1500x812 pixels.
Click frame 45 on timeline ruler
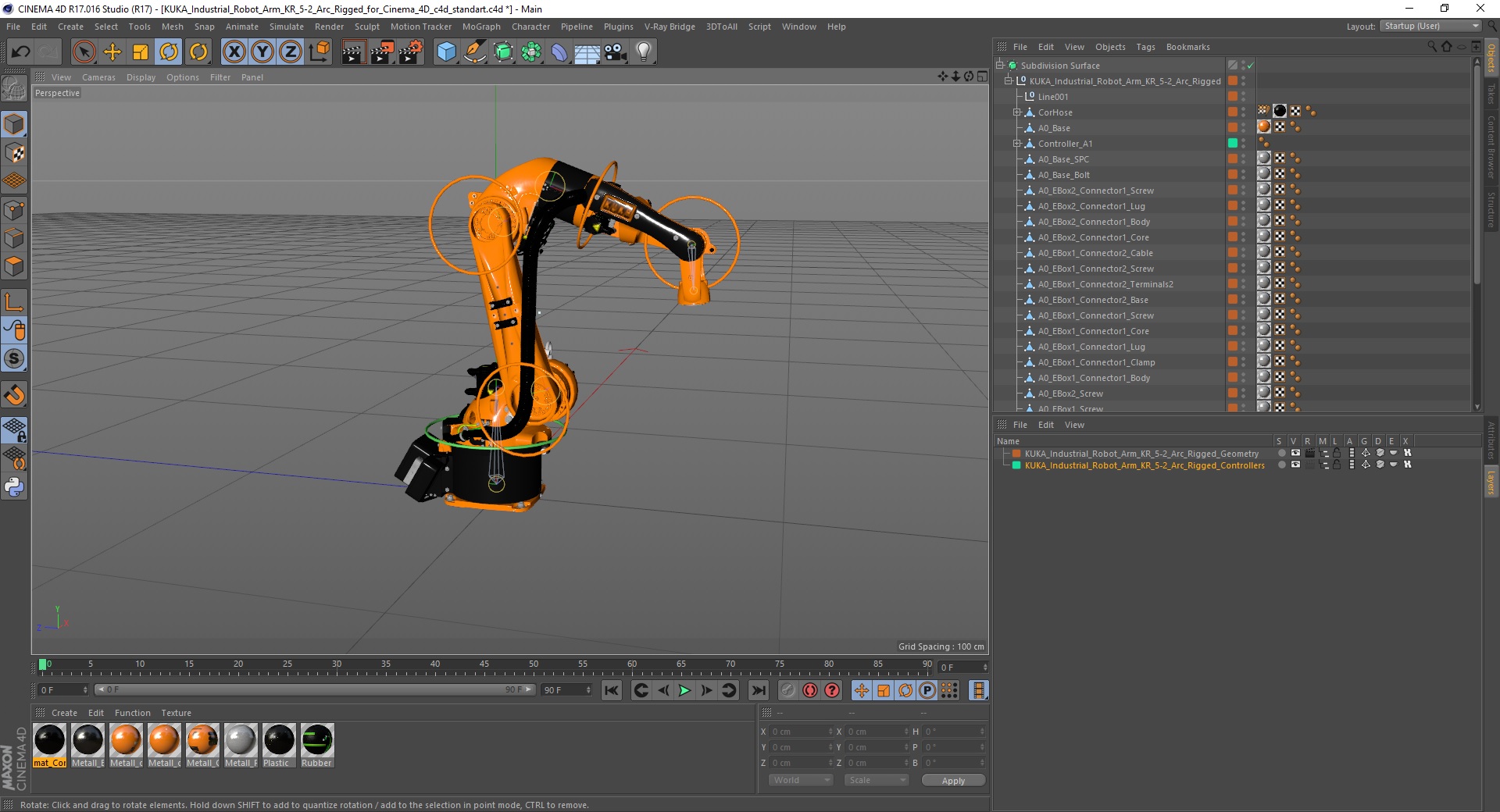pyautogui.click(x=484, y=664)
